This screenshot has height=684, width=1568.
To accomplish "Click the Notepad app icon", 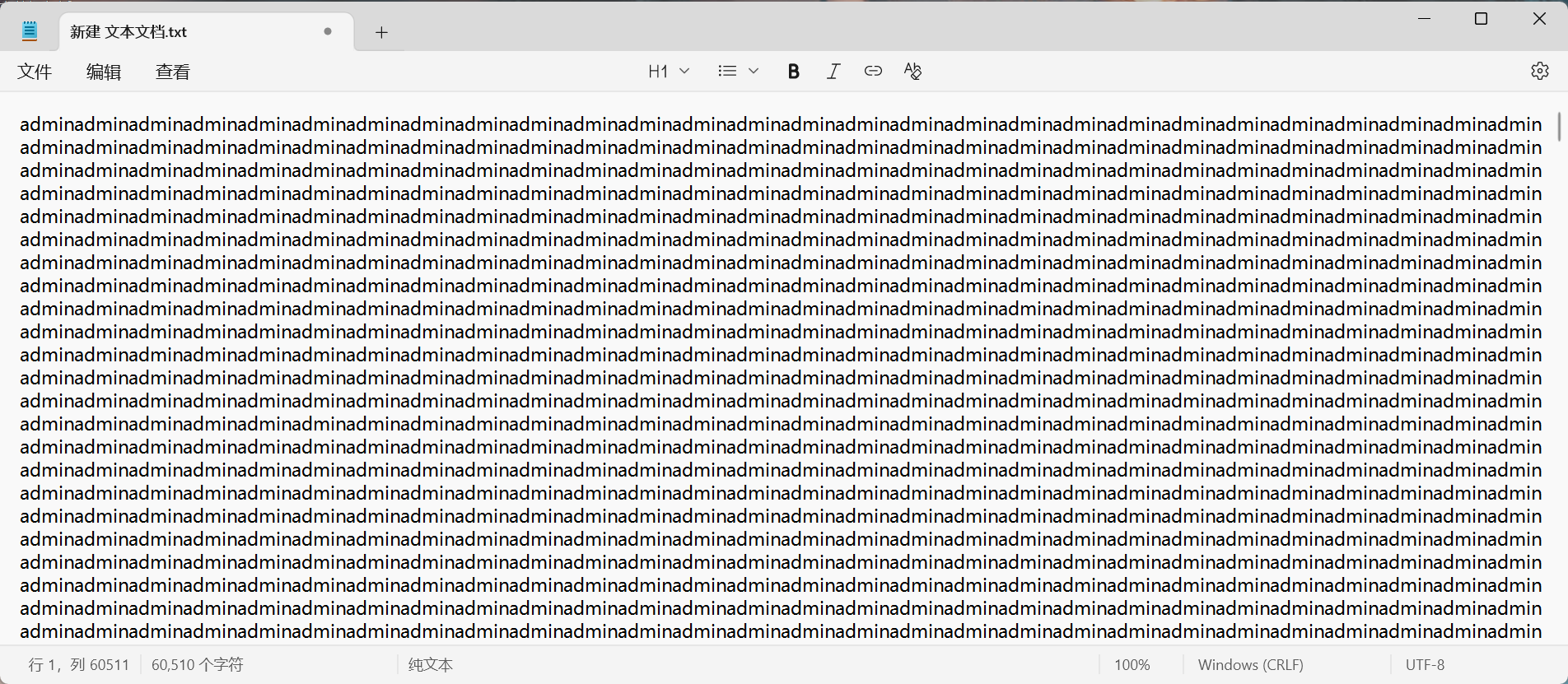I will pos(30,32).
